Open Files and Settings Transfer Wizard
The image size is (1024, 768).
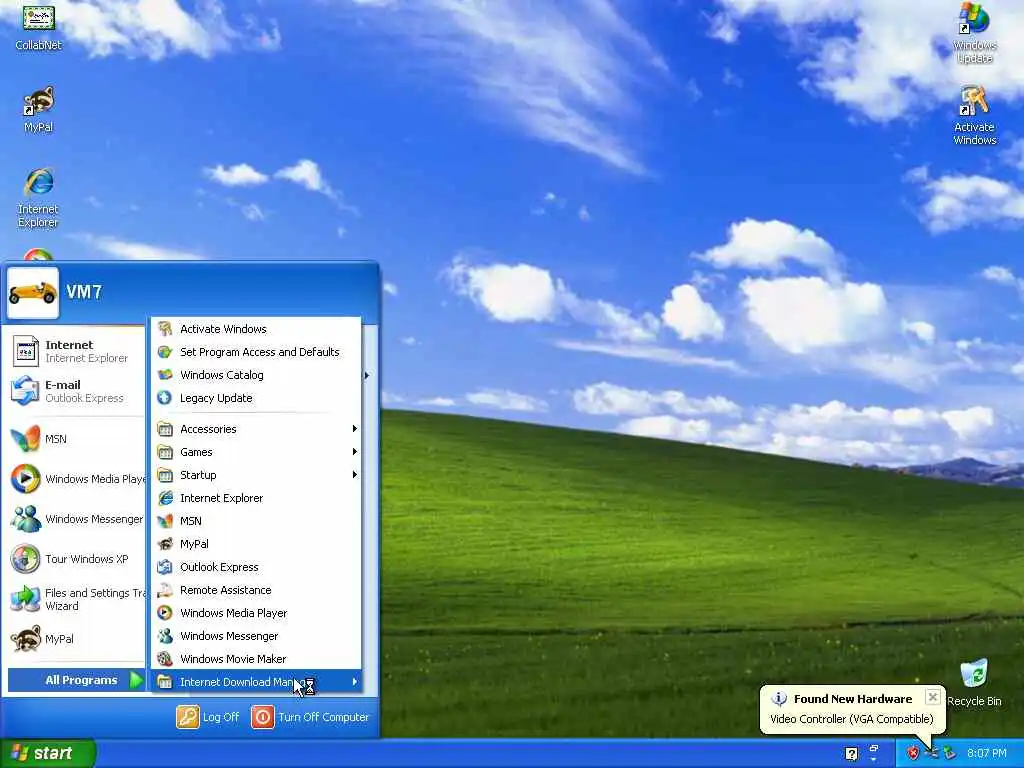76,599
